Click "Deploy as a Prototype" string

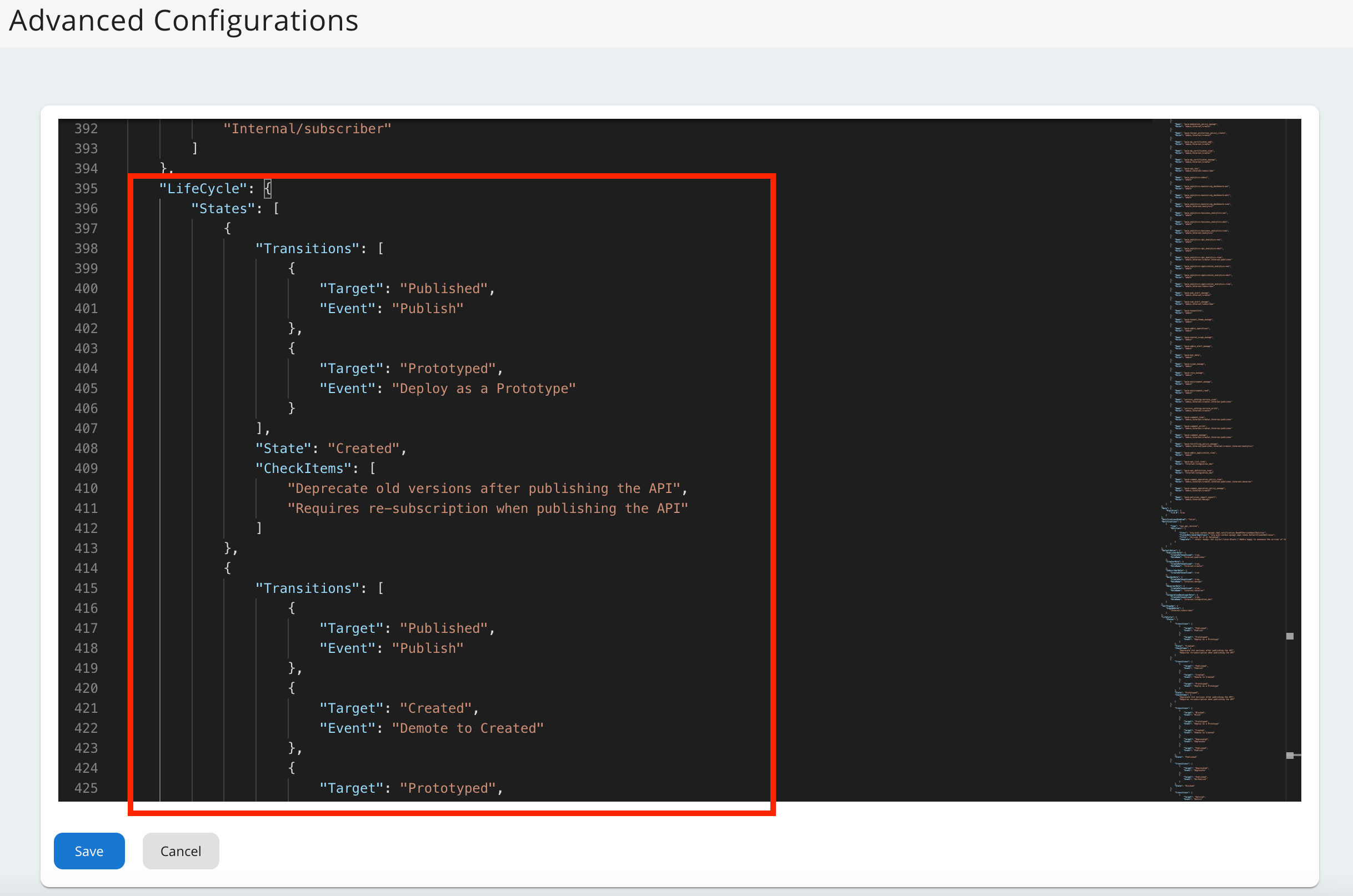tap(484, 389)
